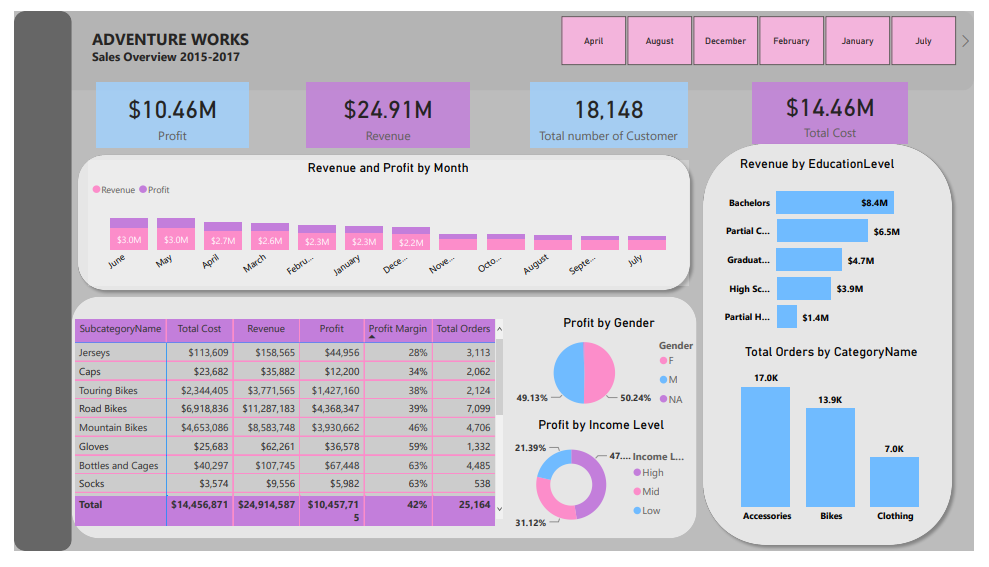
Task: Click the Profit legend marker in month chart
Action: [x=143, y=189]
